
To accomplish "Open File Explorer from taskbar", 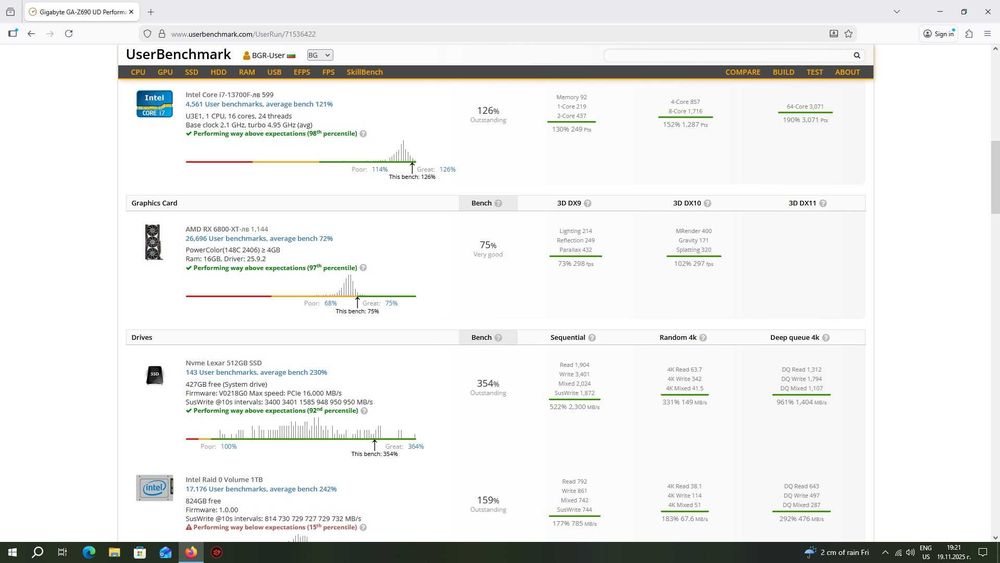I will click(x=114, y=552).
